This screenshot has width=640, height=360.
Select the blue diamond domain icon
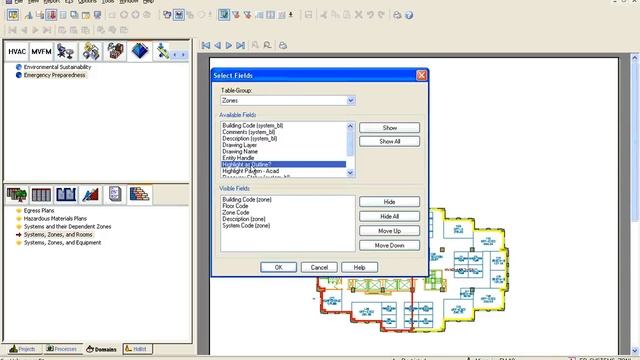point(140,51)
